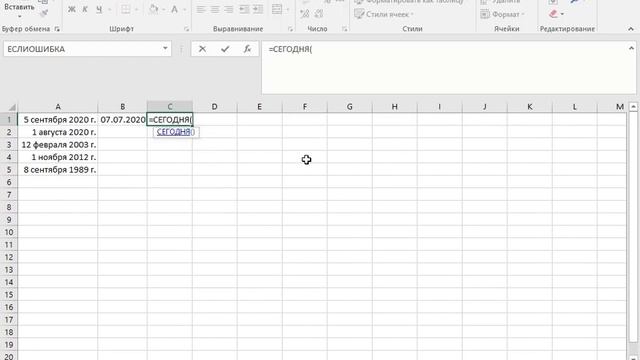This screenshot has height=360, width=640.
Task: Click СЕГОДНЯ function tooltip link
Action: pos(173,132)
